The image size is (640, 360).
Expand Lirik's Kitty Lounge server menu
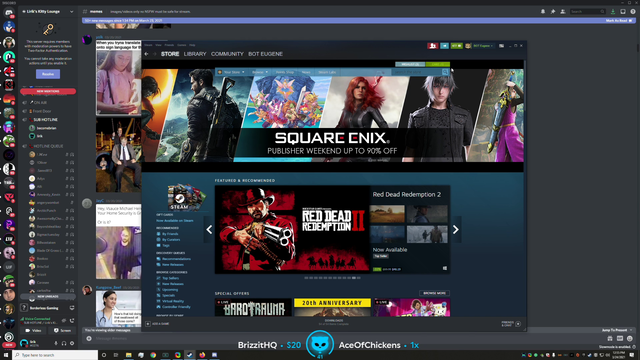point(71,11)
